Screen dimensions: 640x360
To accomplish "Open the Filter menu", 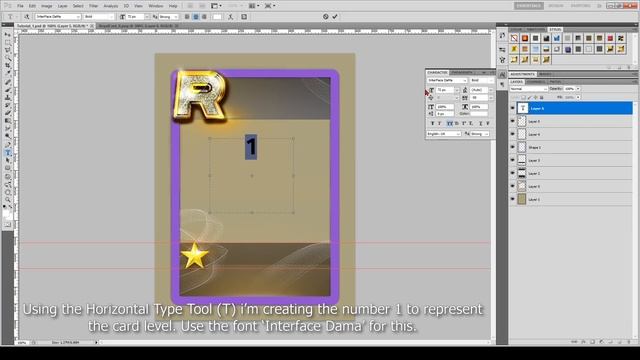I will [93, 6].
